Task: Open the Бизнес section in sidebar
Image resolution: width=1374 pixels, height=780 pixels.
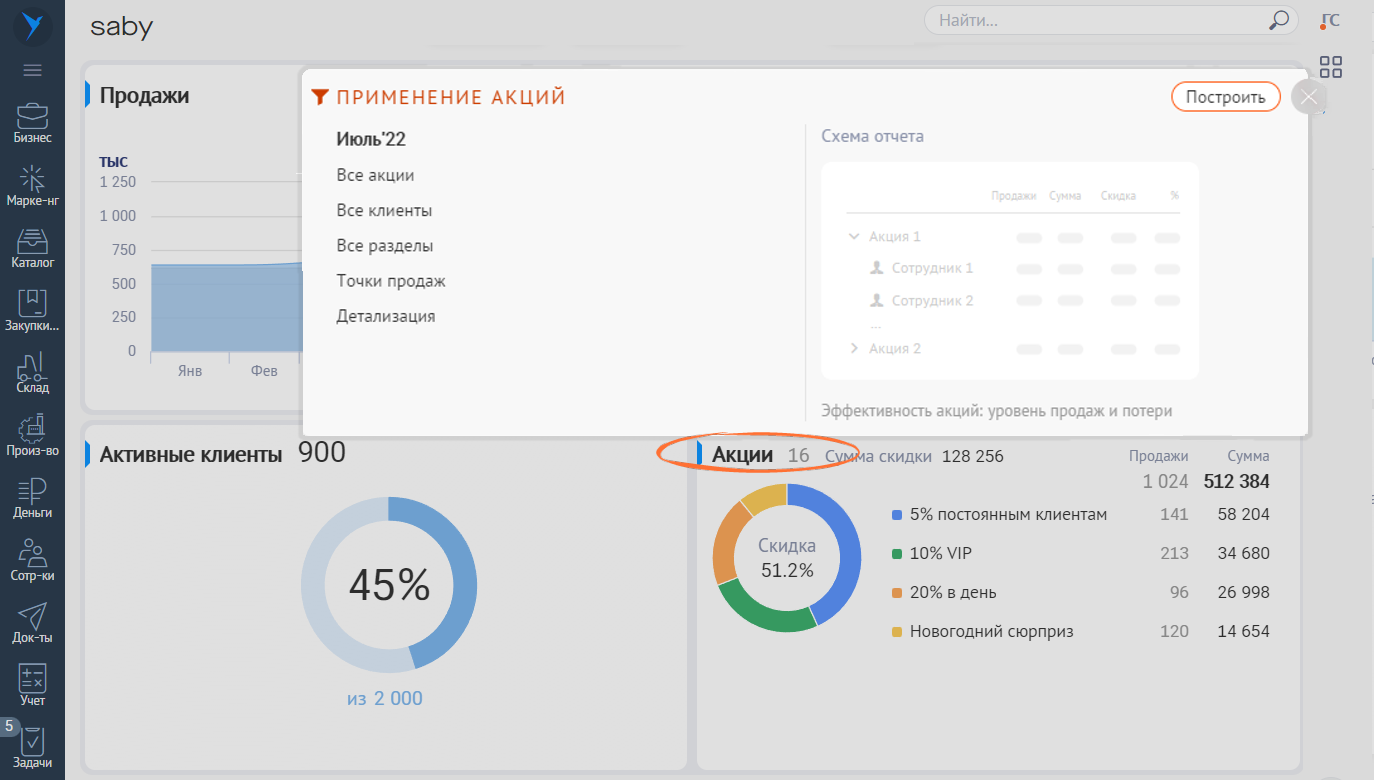Action: [32, 122]
